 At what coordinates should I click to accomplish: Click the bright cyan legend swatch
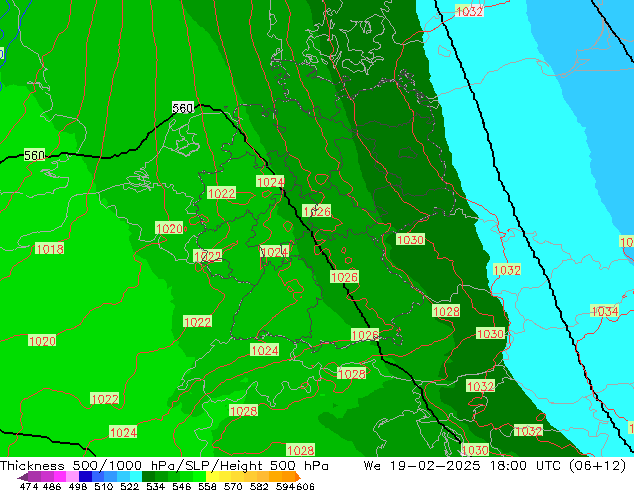[136, 477]
